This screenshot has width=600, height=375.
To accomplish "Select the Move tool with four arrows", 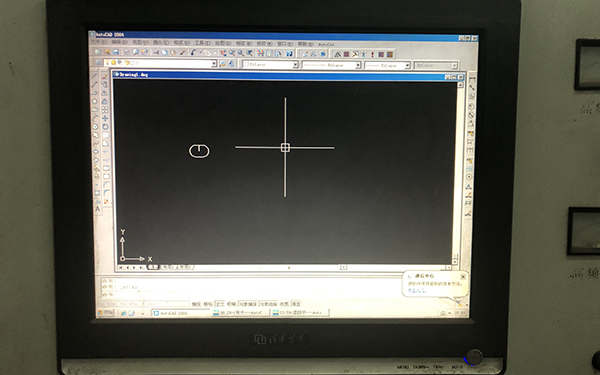I will (105, 118).
